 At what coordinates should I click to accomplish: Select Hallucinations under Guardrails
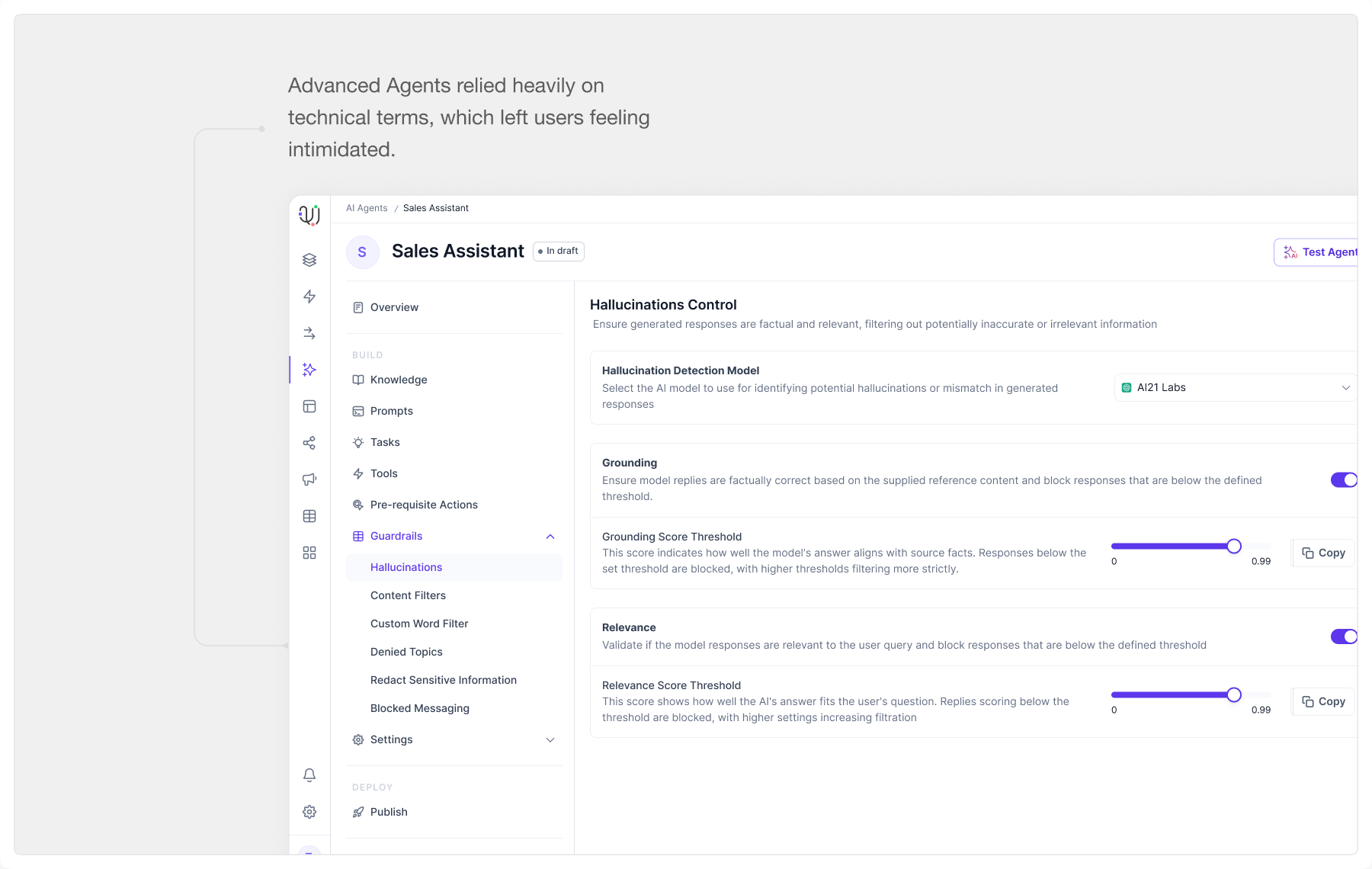[454, 567]
